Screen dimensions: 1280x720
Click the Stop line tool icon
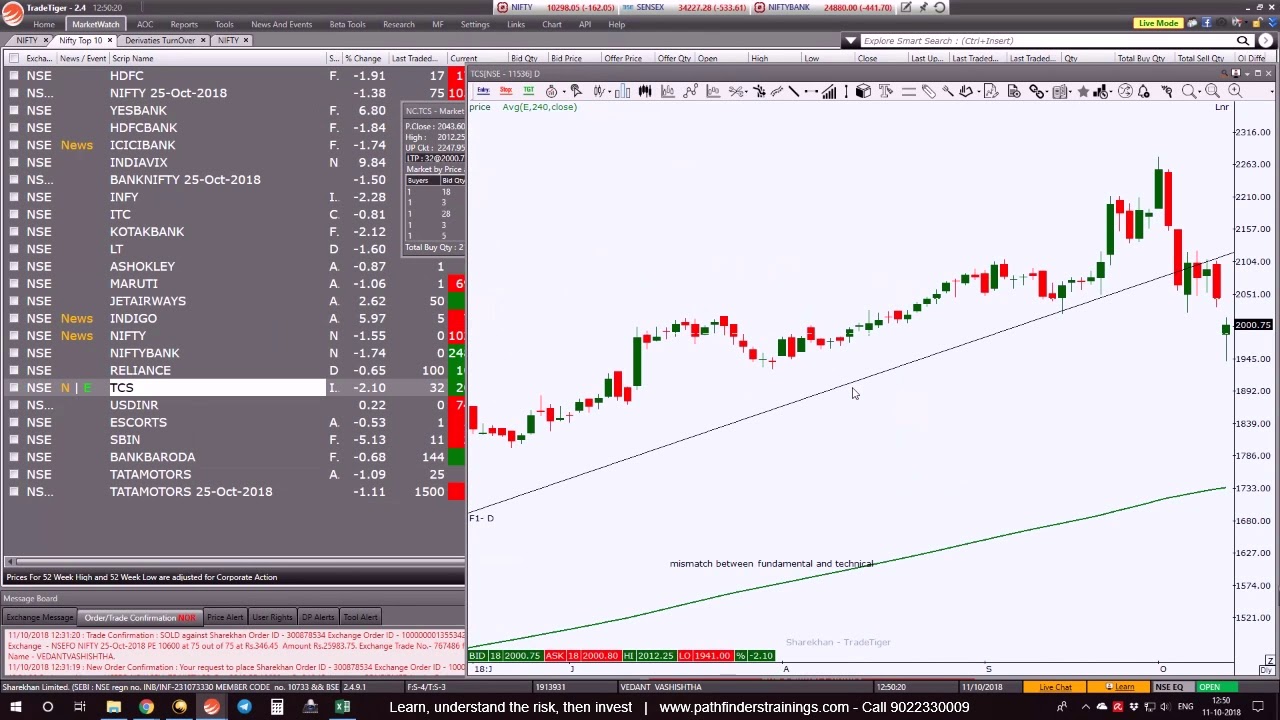pyautogui.click(x=506, y=91)
